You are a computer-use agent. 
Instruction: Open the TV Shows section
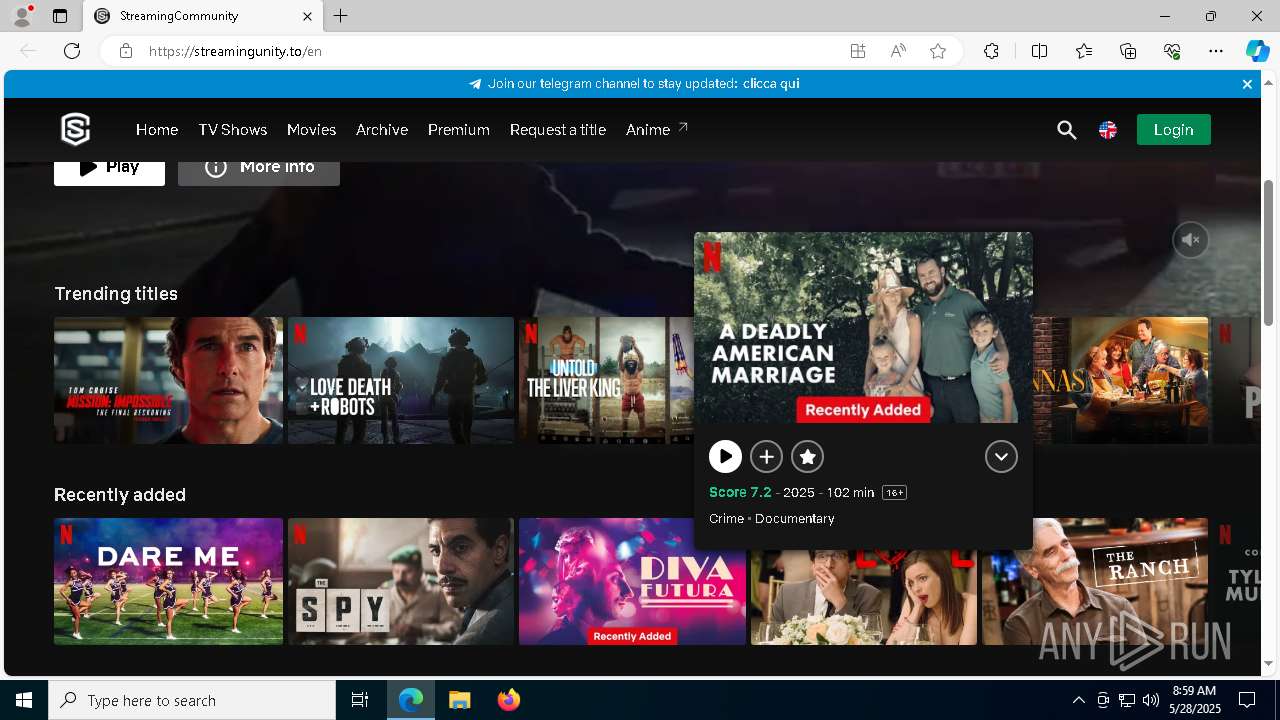(x=232, y=130)
